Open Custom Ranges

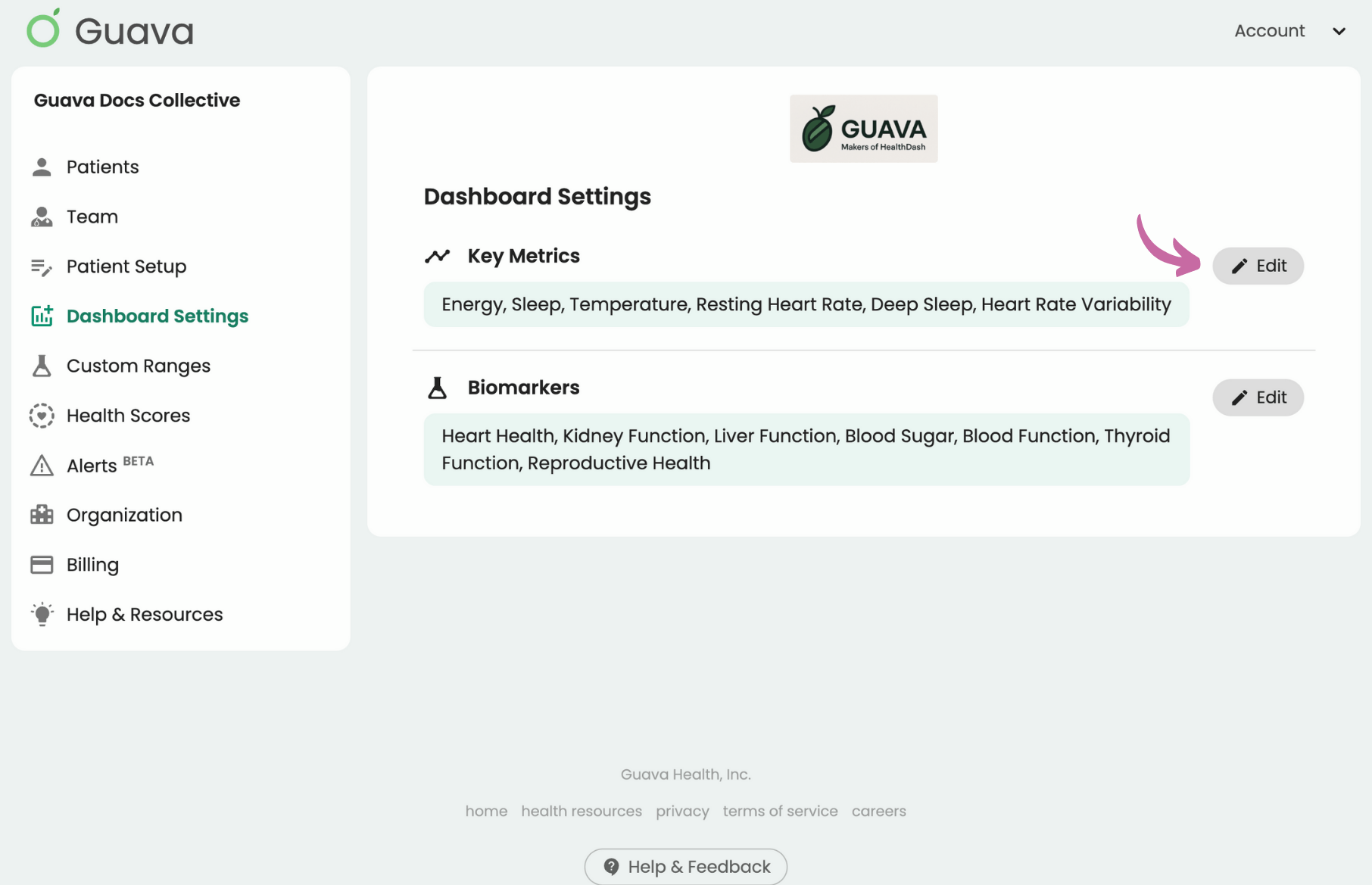(138, 366)
